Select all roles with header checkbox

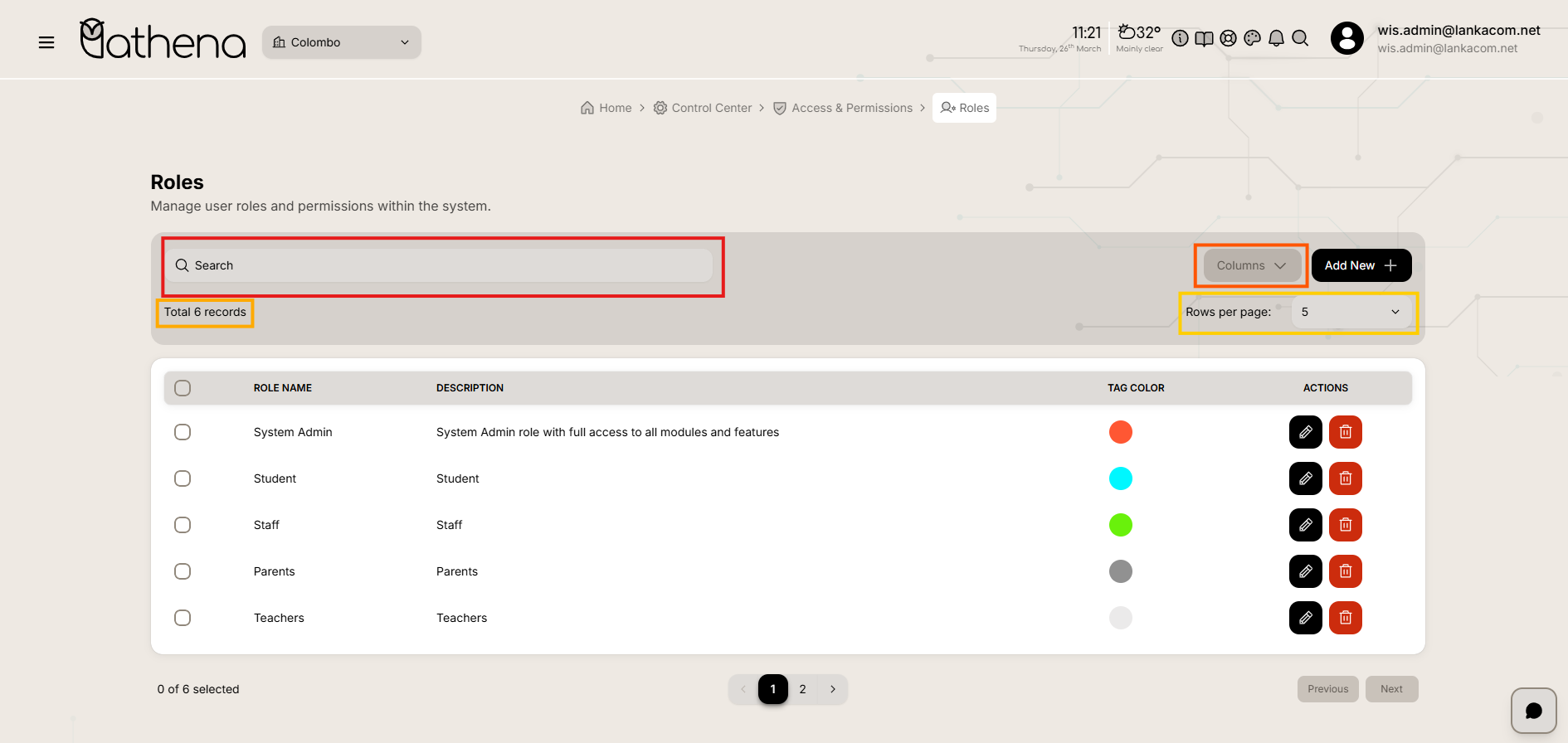183,388
